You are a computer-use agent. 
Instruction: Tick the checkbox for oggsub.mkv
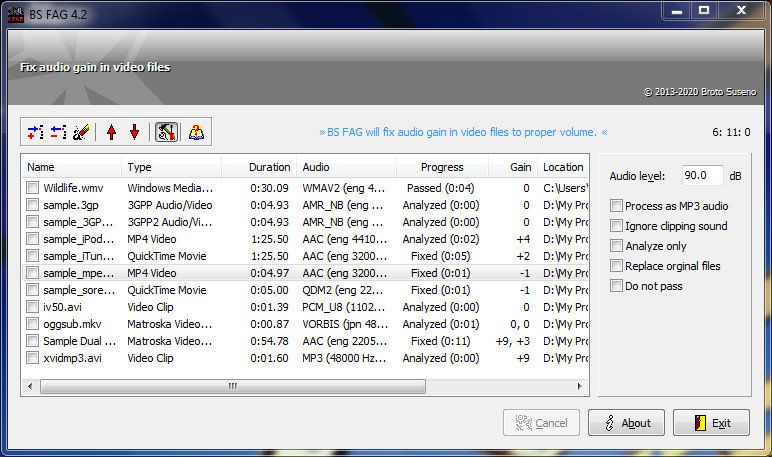click(x=32, y=324)
